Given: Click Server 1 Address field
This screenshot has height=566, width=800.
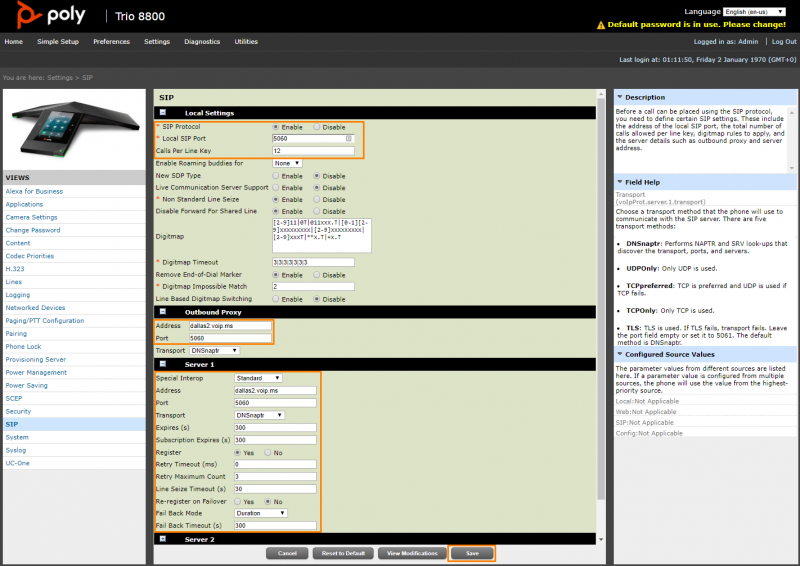Looking at the screenshot, I should pos(276,390).
